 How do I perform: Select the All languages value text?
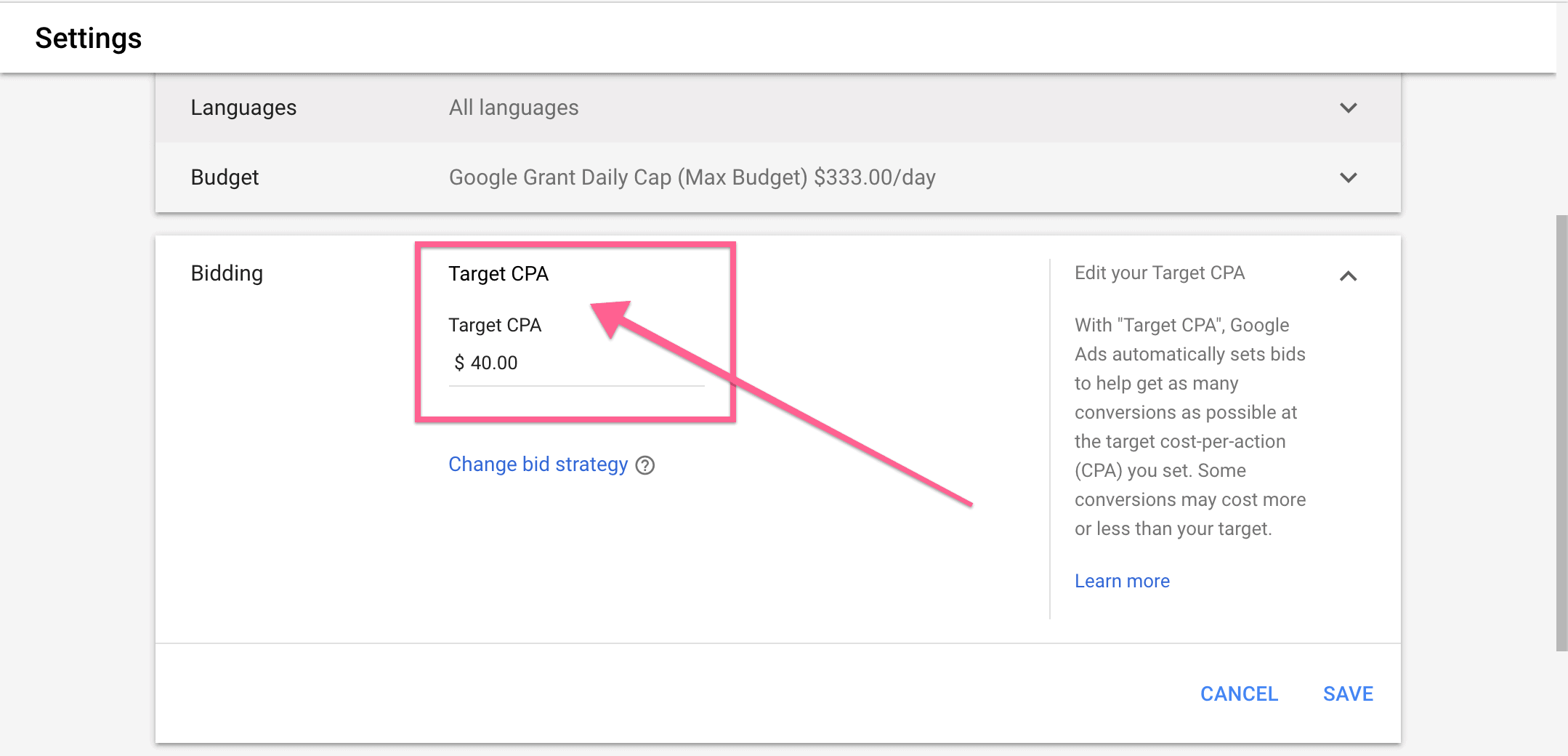(x=514, y=108)
